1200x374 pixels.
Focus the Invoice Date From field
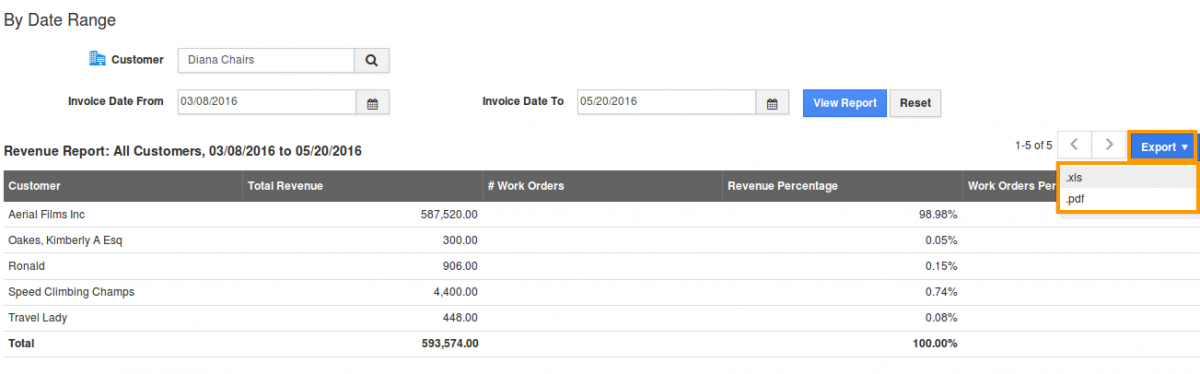267,102
